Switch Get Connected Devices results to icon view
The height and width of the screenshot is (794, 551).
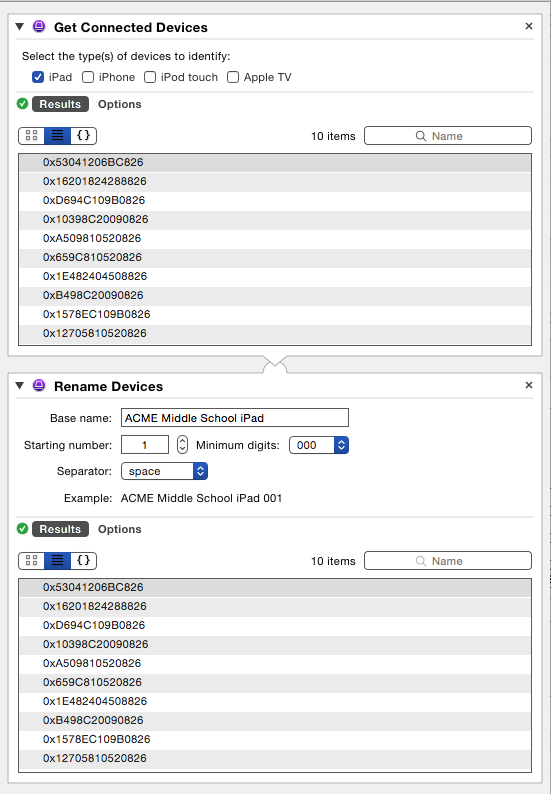[31, 136]
